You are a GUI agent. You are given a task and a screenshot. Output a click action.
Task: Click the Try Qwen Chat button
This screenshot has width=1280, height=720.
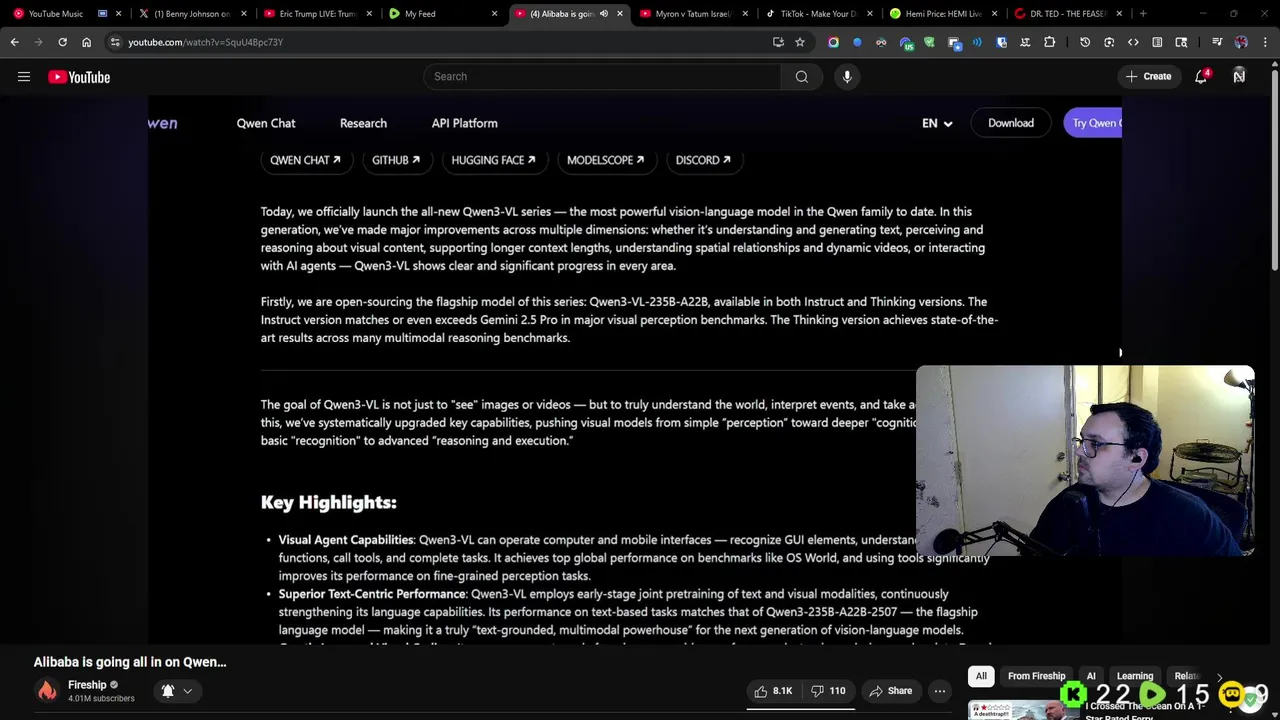tap(1093, 123)
